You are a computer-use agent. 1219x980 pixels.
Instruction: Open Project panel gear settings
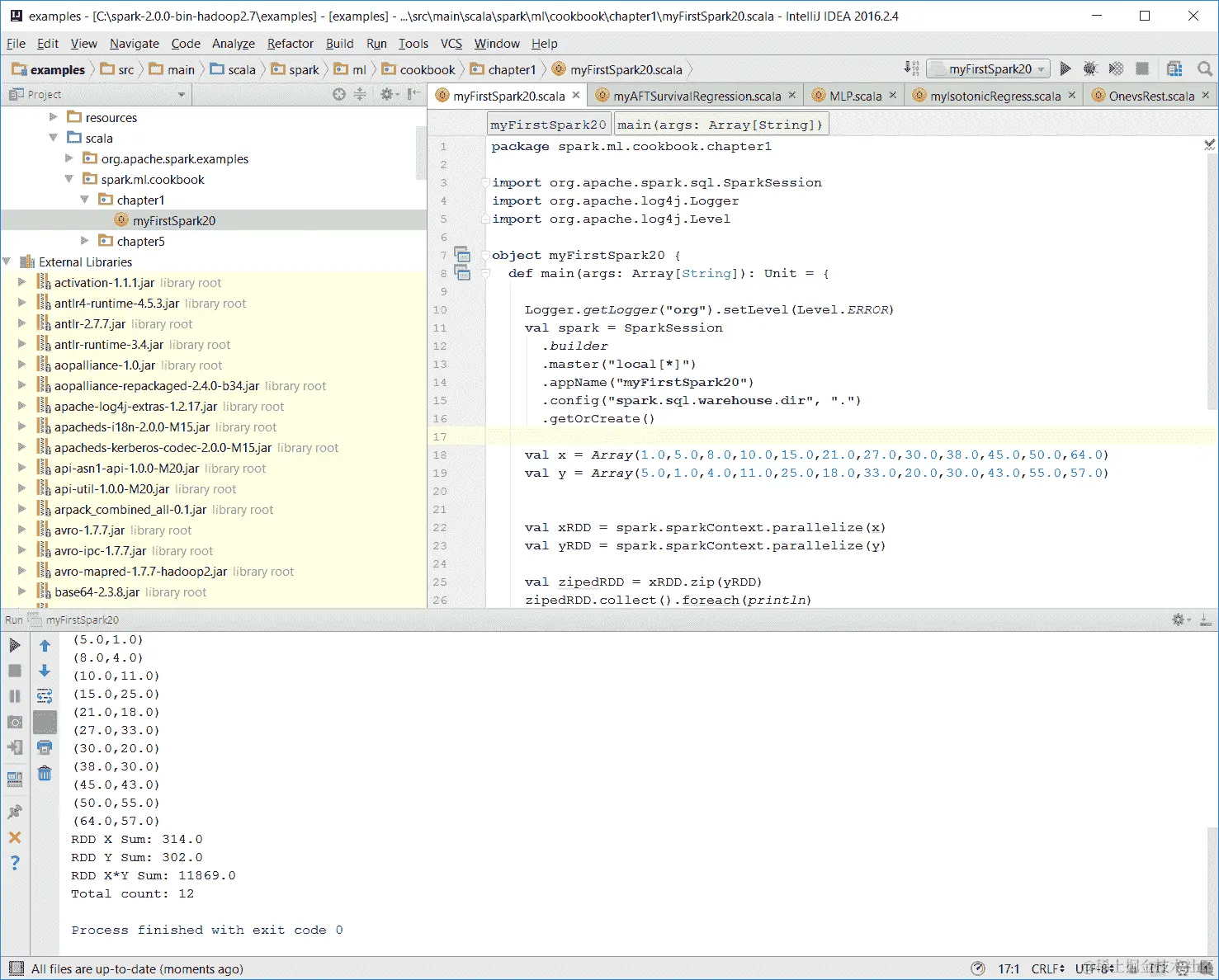tap(387, 94)
